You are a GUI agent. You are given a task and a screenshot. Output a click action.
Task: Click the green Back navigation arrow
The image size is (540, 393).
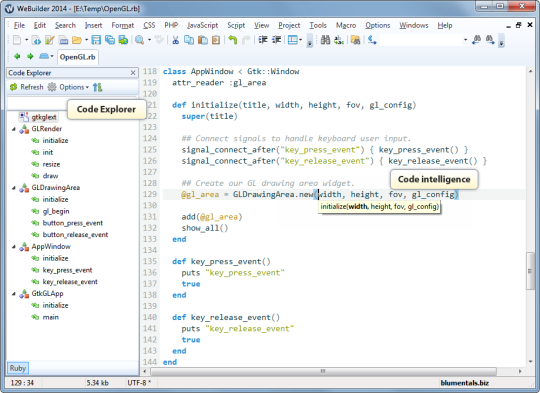point(17,56)
